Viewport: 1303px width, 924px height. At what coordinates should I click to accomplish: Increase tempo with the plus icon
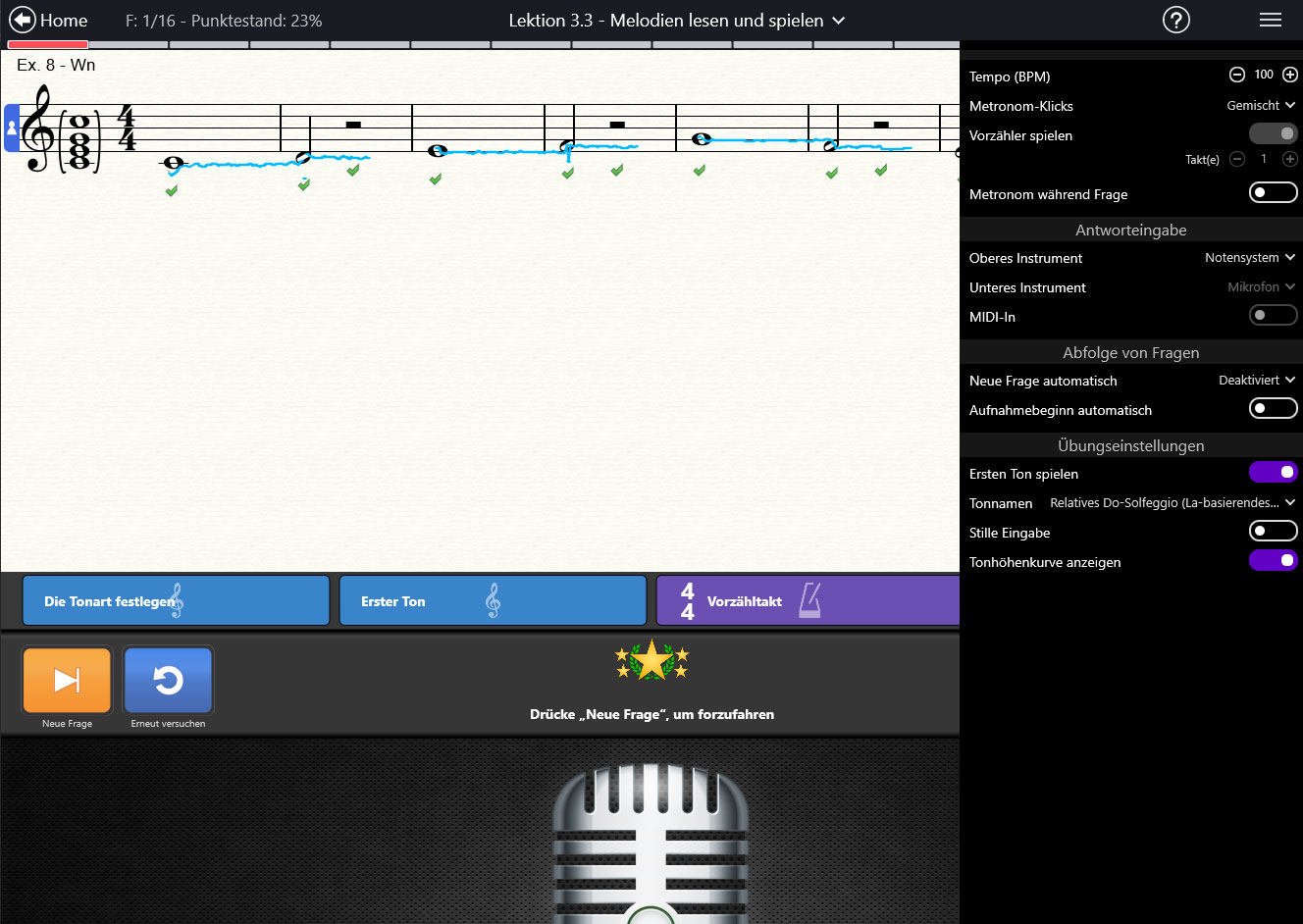(x=1290, y=75)
